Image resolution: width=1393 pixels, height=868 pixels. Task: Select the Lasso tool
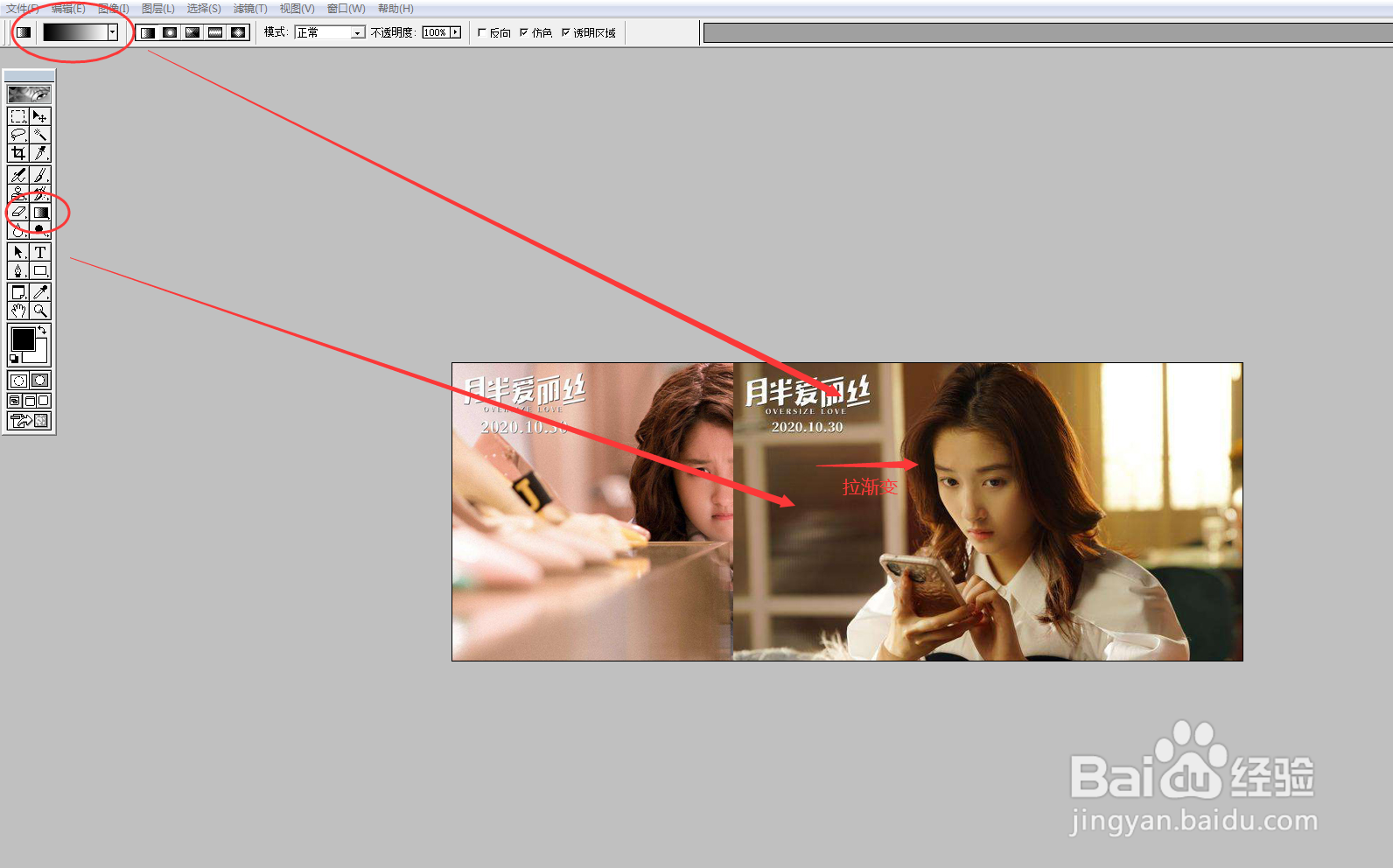(x=18, y=135)
